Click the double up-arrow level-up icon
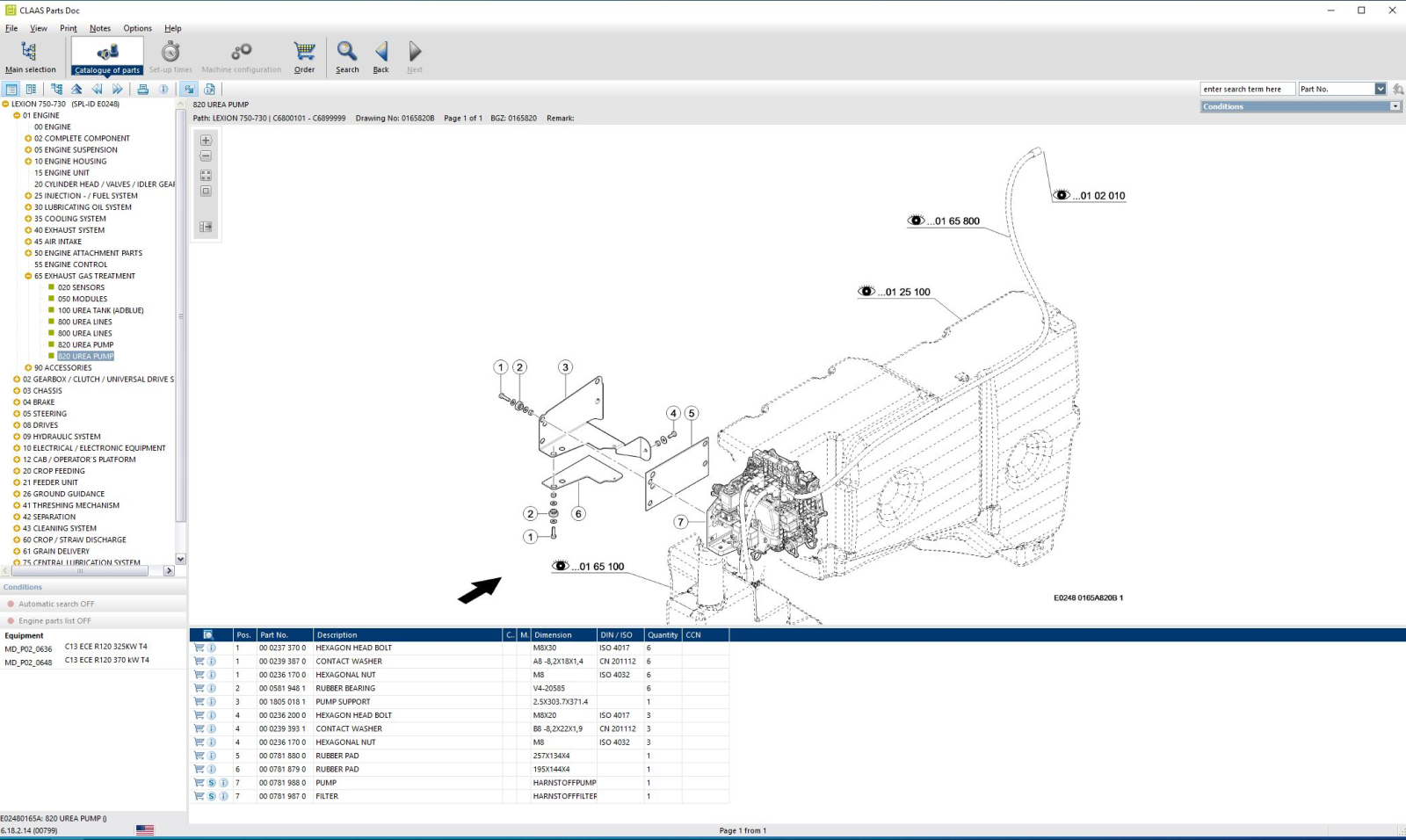 click(76, 89)
